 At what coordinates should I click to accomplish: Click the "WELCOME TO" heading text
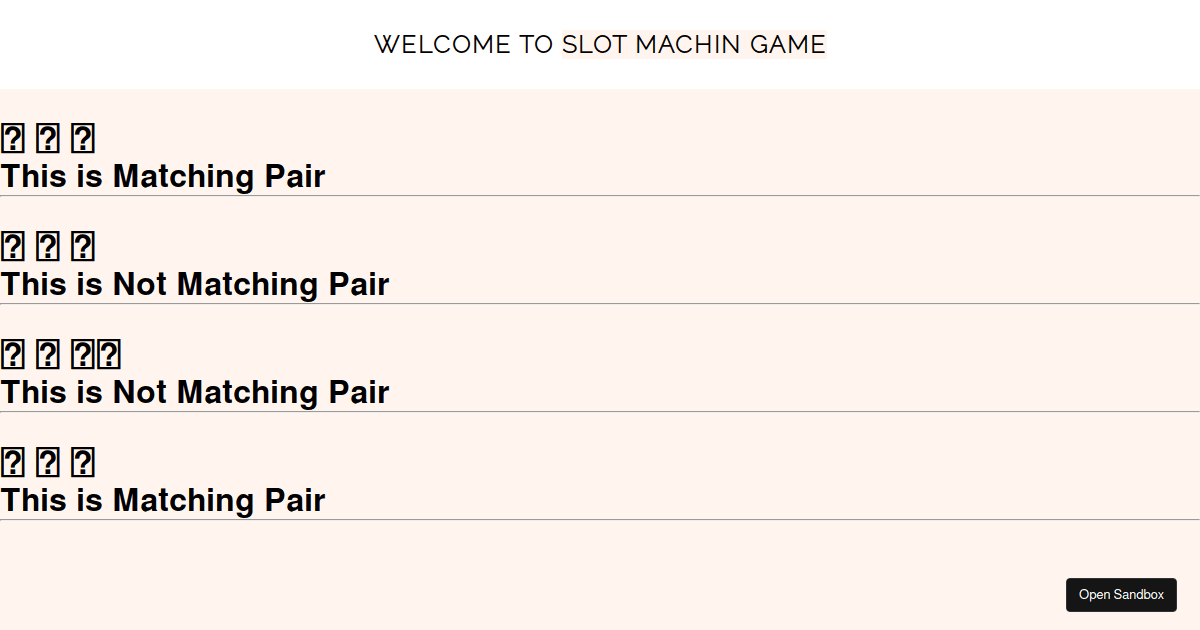[x=463, y=45]
